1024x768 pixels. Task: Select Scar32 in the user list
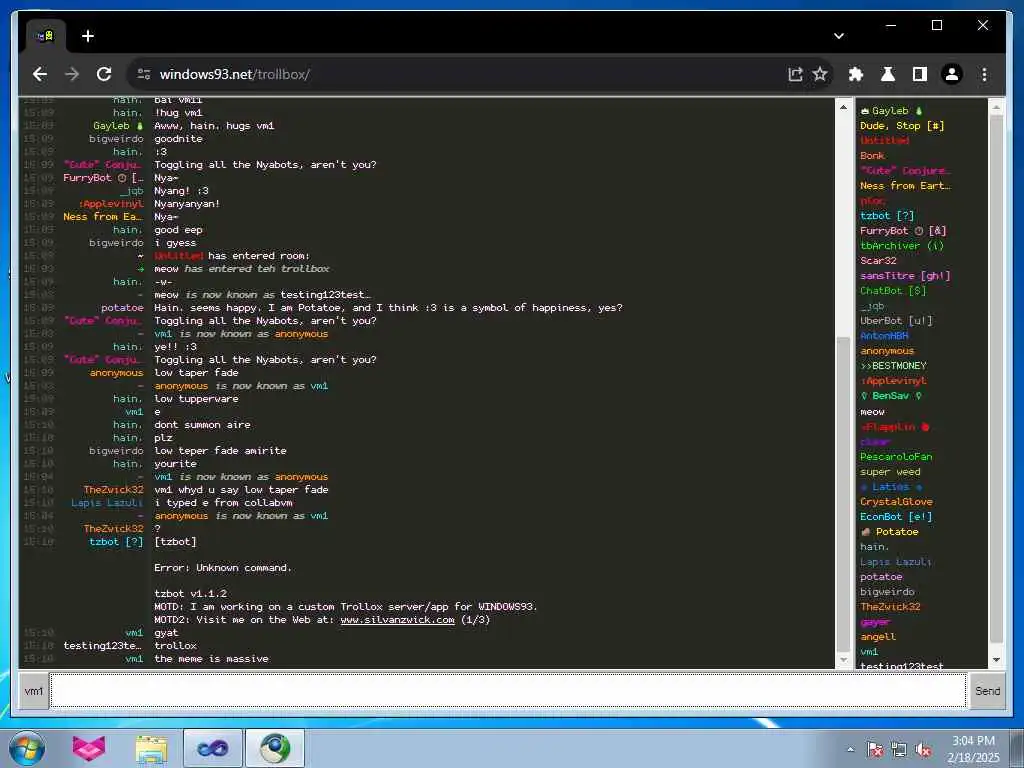point(878,261)
